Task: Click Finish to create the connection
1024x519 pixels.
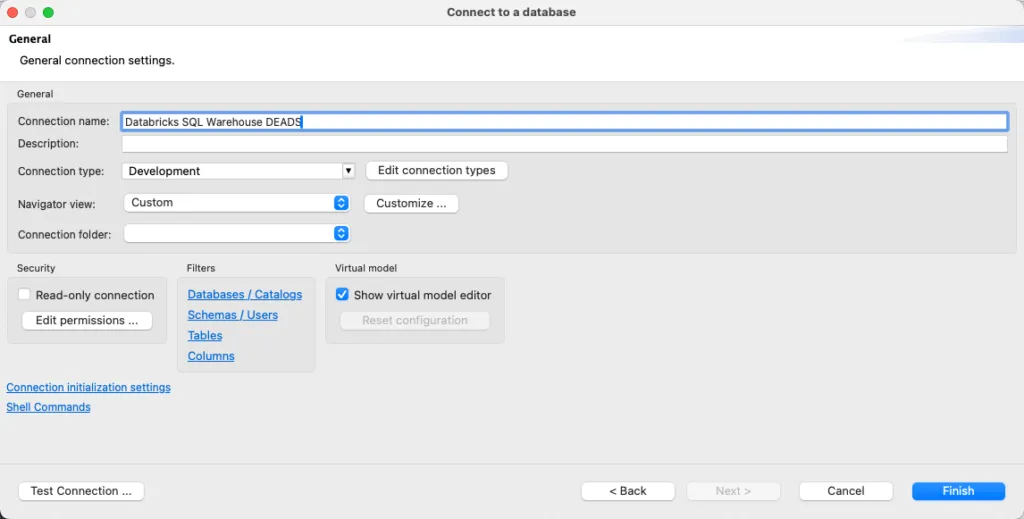Action: pos(957,491)
